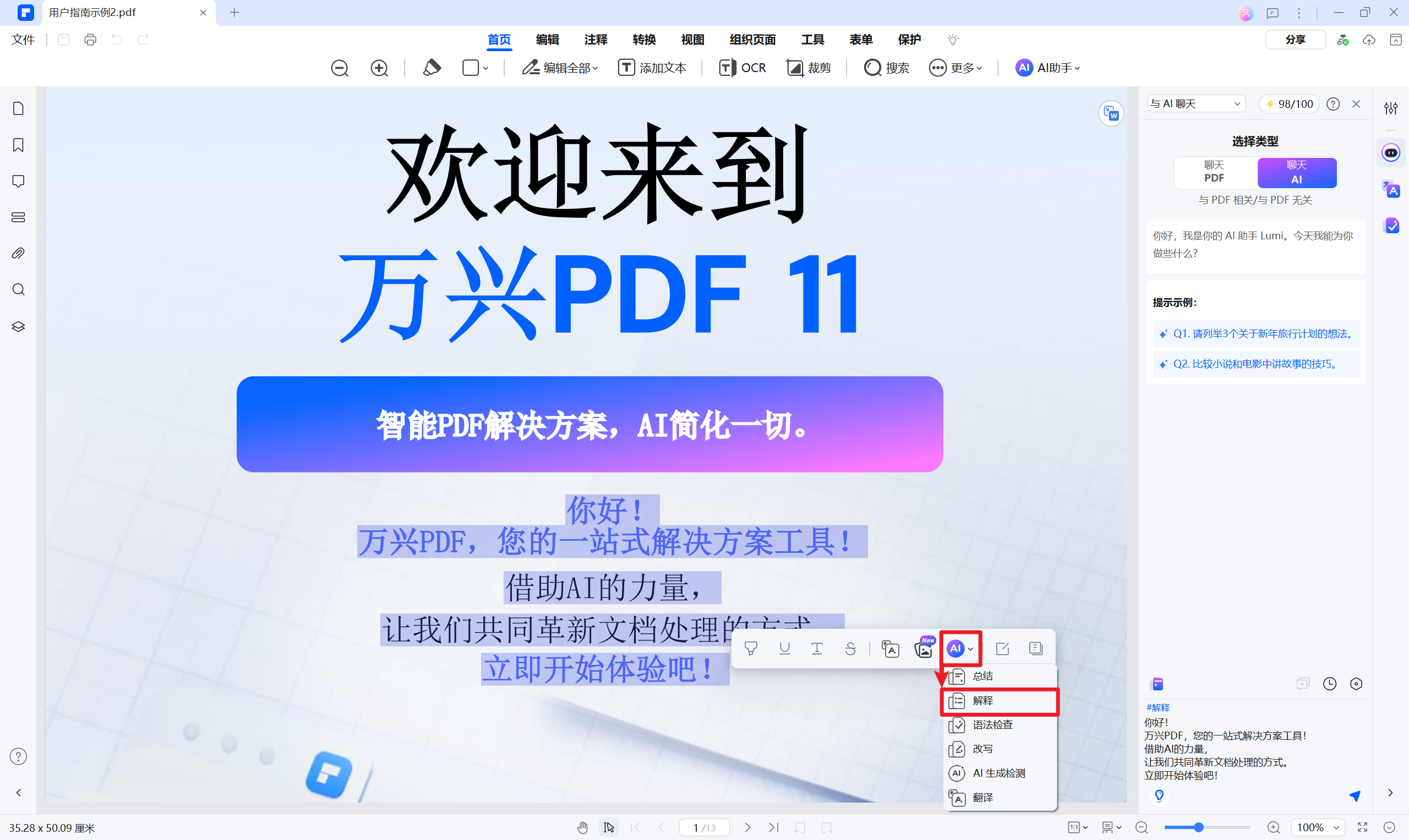The image size is (1409, 840).
Task: Open the bookmarks sidebar
Action: tap(18, 145)
